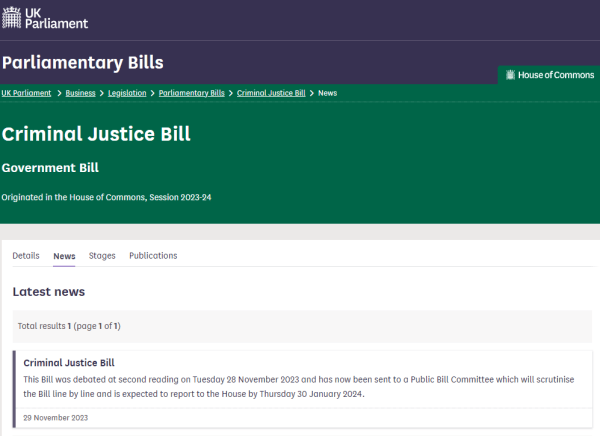Open the Criminal Justice Bill news card title

pyautogui.click(x=69, y=363)
